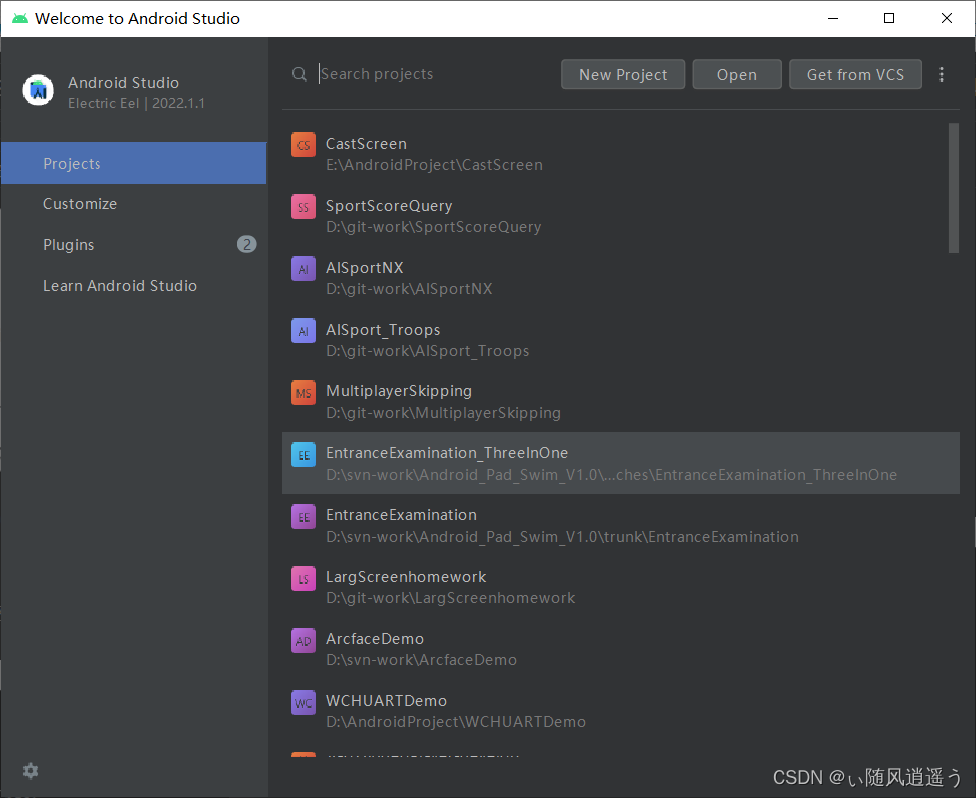This screenshot has width=976, height=798.
Task: Click the Android icon in the title bar
Action: point(20,18)
